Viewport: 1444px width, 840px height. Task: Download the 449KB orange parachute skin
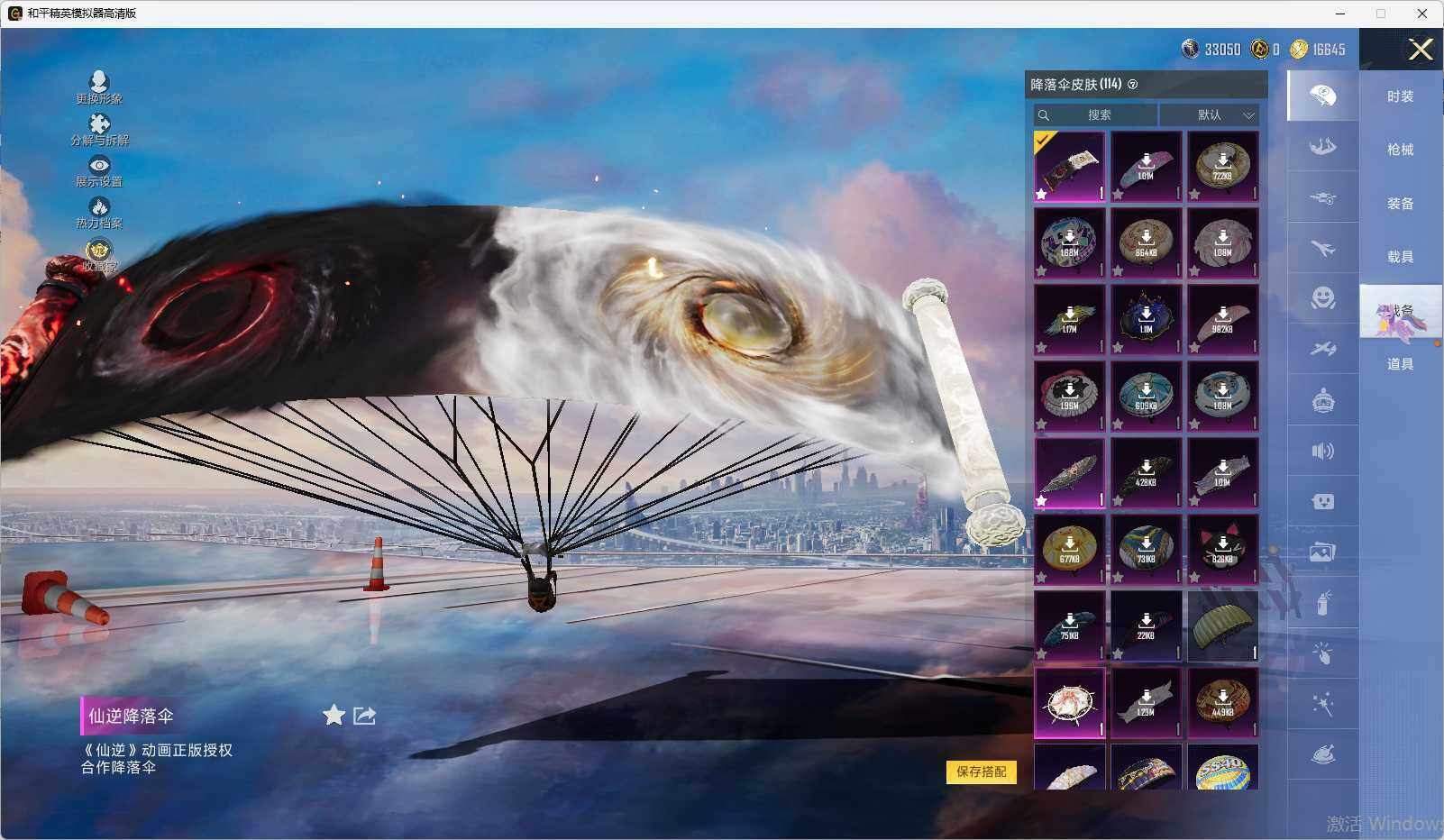click(1223, 703)
